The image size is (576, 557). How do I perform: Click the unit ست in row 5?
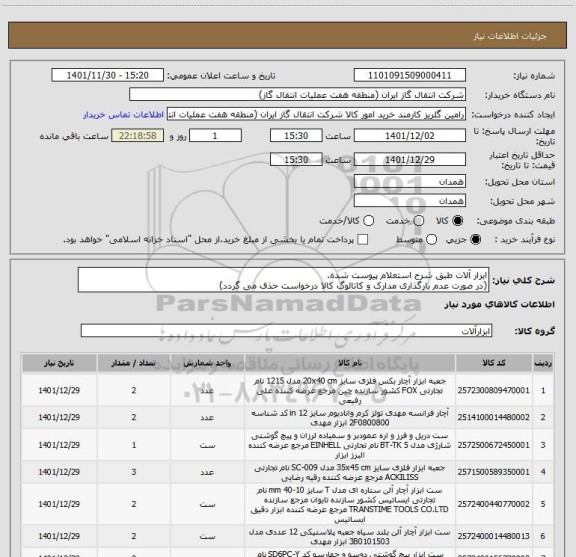coord(207,504)
